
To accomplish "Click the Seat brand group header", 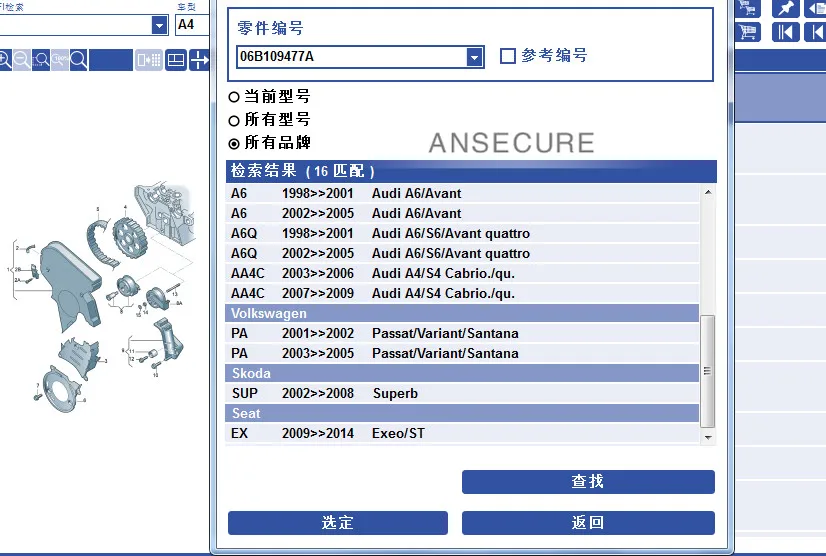I will (462, 413).
